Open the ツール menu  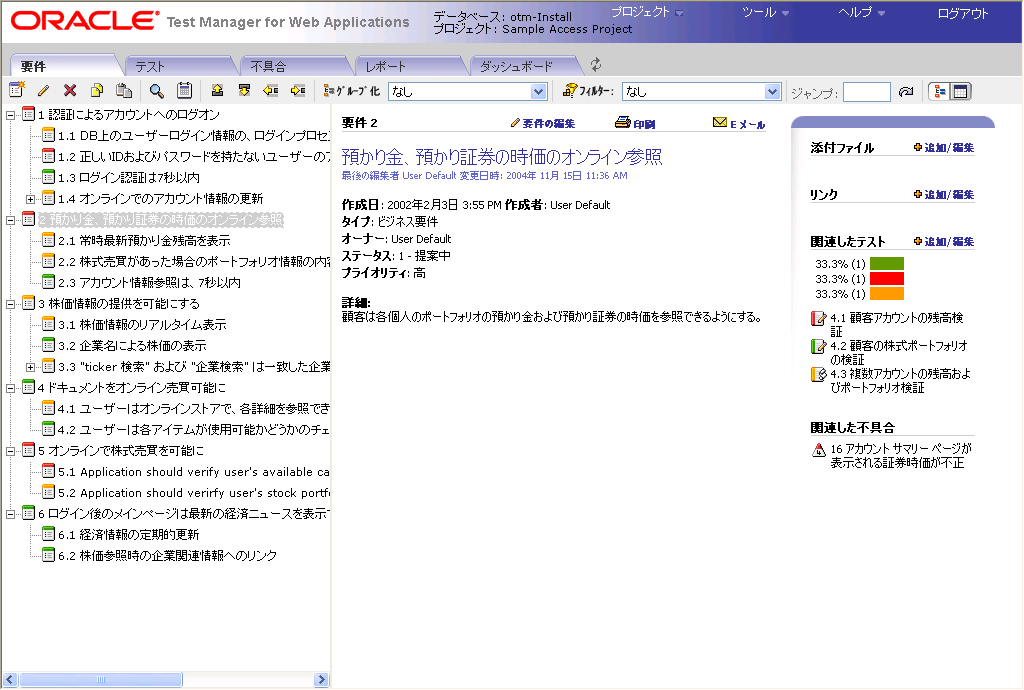[765, 12]
